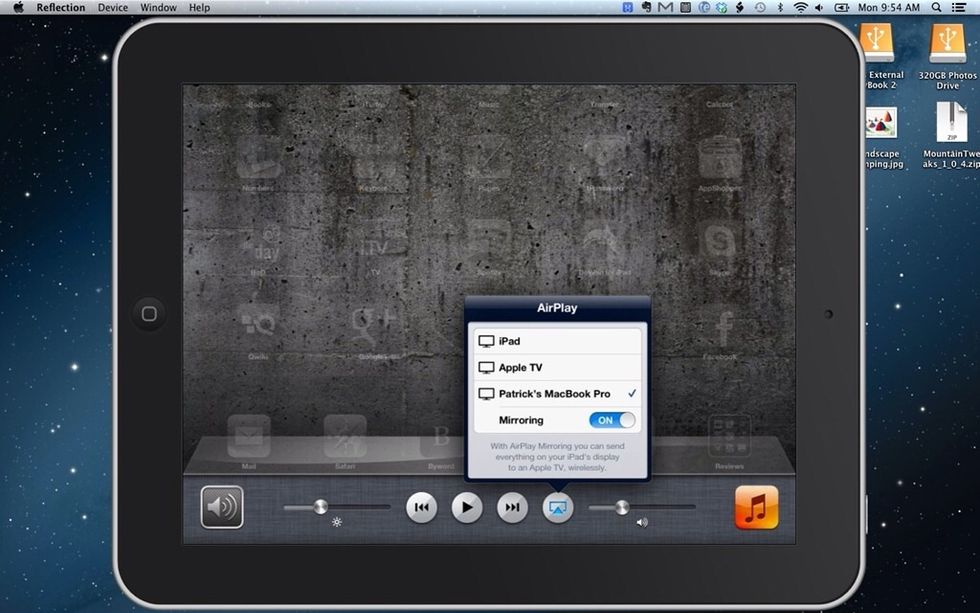Click the AirPlay Mirroring description text
980x613 pixels.
[x=558, y=457]
